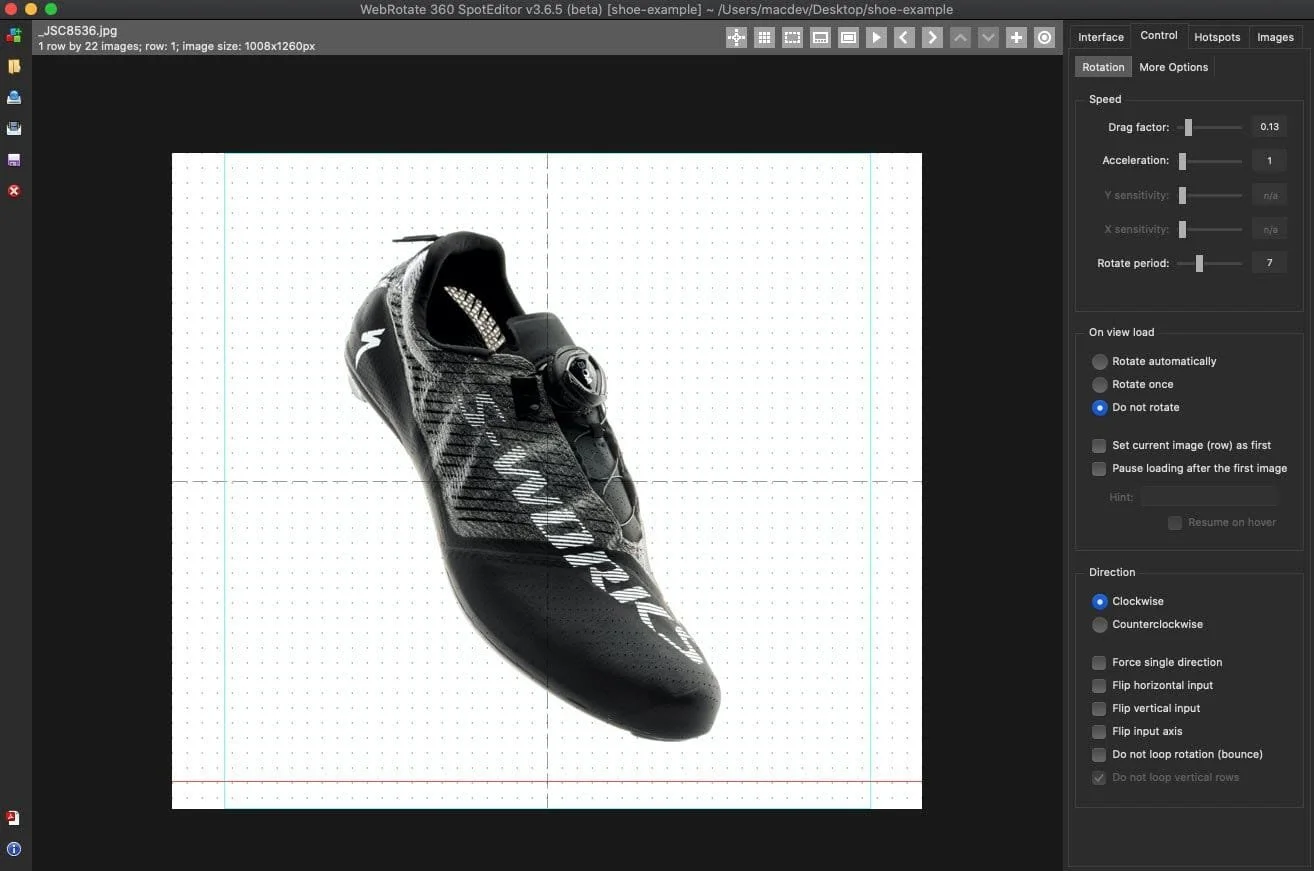1314x871 pixels.
Task: Click the marquee selection icon in the toolbar
Action: pyautogui.click(x=792, y=37)
